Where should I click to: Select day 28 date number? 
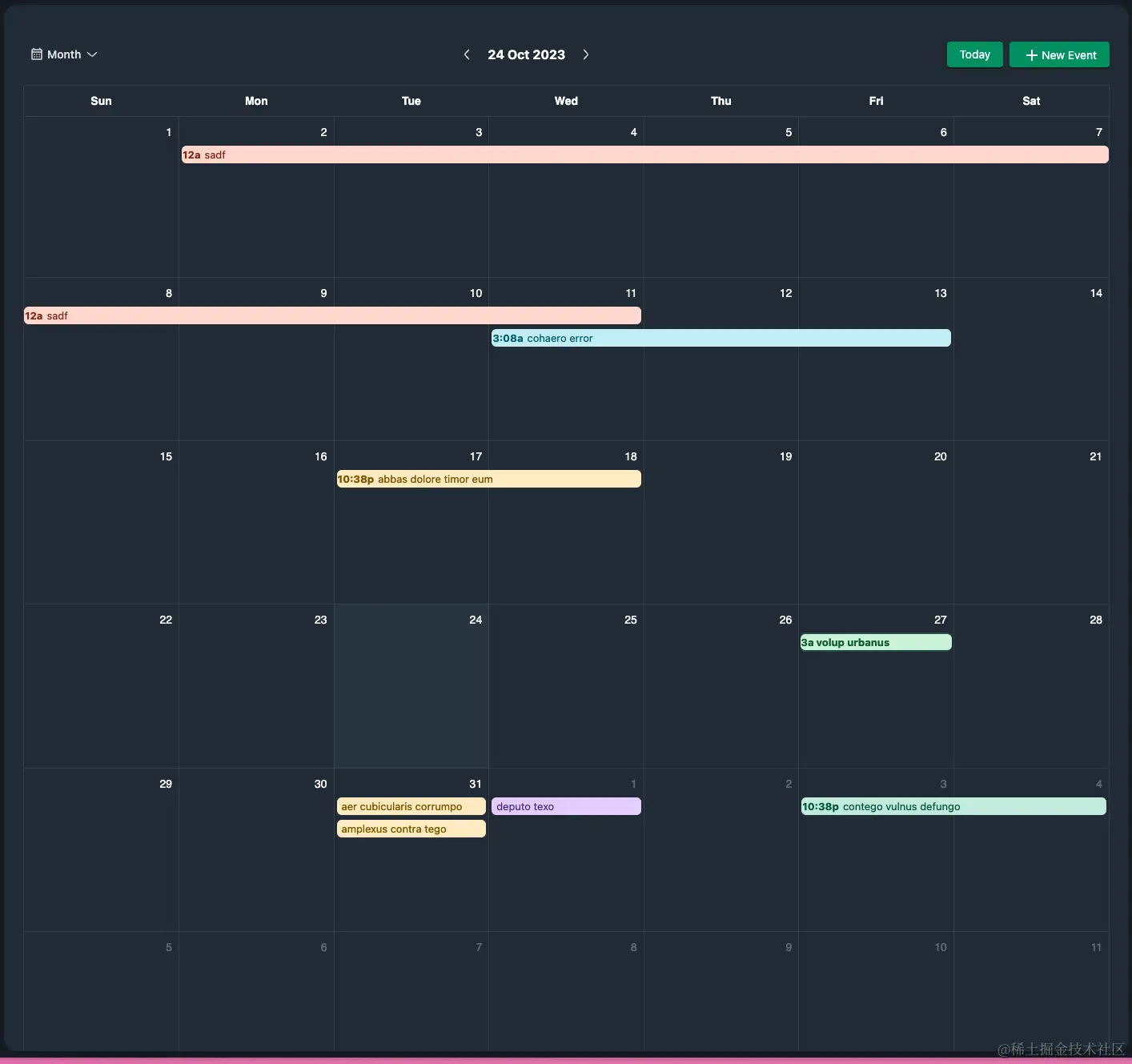[x=1096, y=620]
